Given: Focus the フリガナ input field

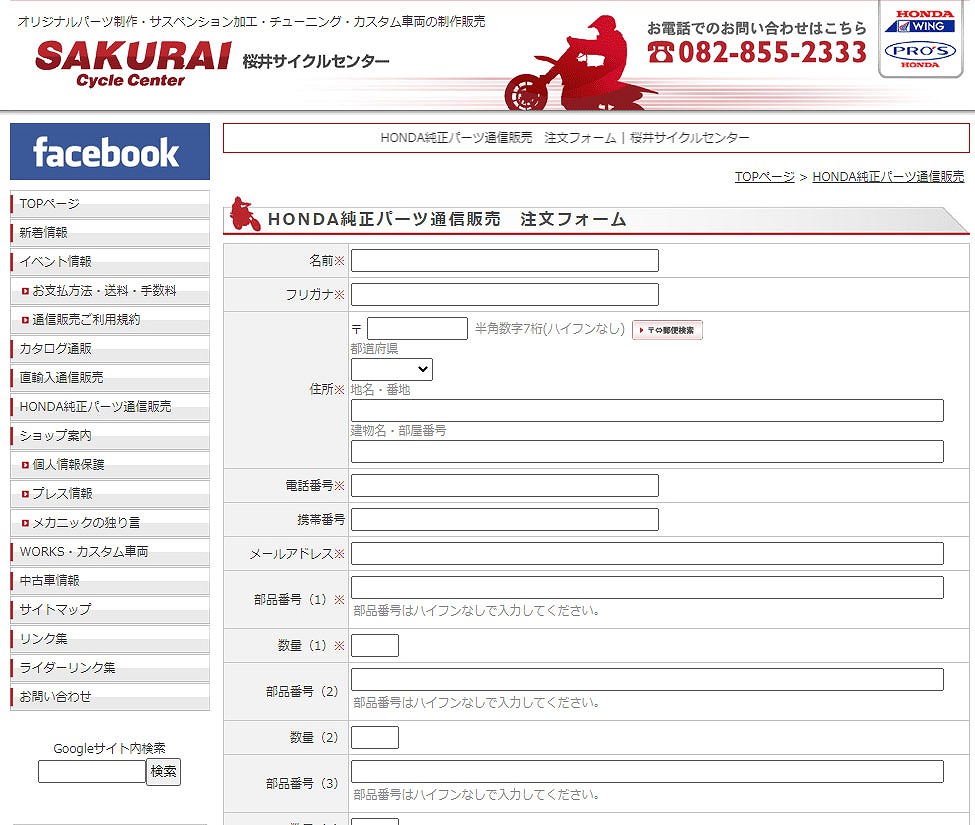Looking at the screenshot, I should point(505,295).
